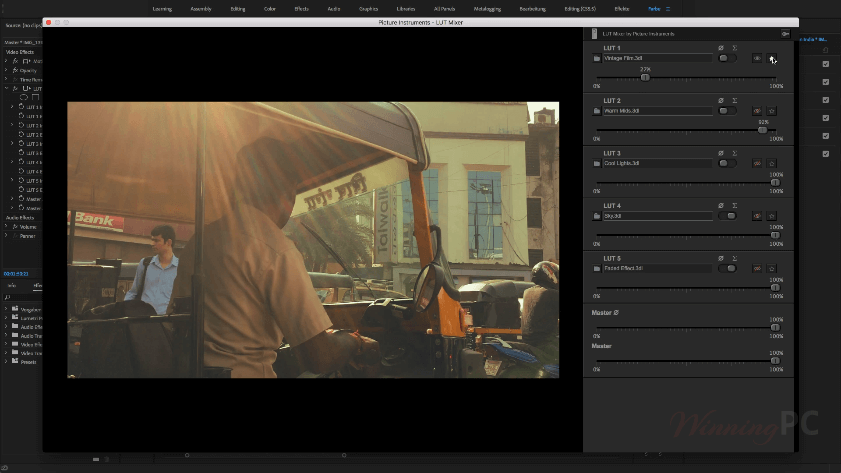Click the star favorite icon for LUT 1

(x=772, y=58)
